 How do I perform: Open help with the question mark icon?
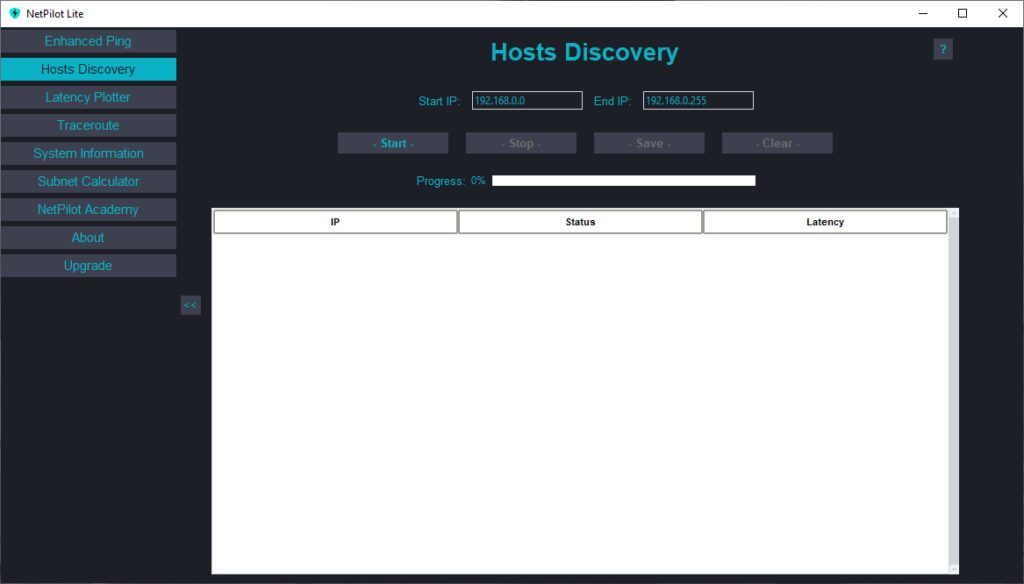point(943,50)
